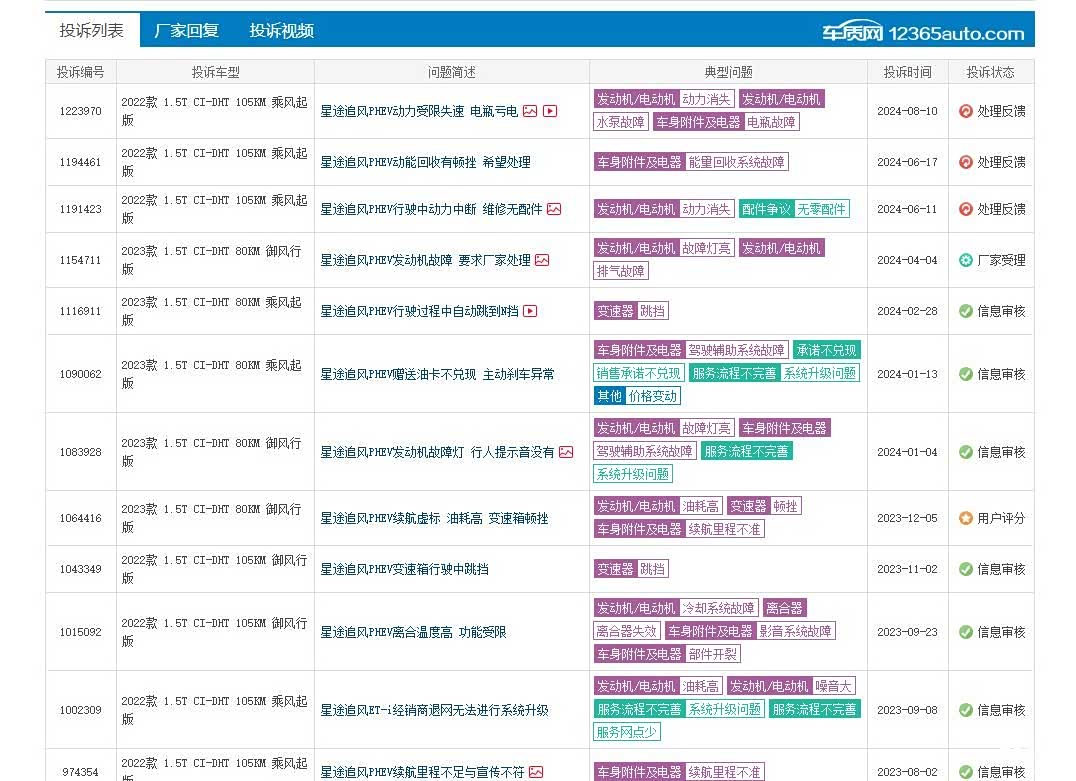Switch to the 厂家回复 tab
1076x781 pixels.
[x=186, y=31]
